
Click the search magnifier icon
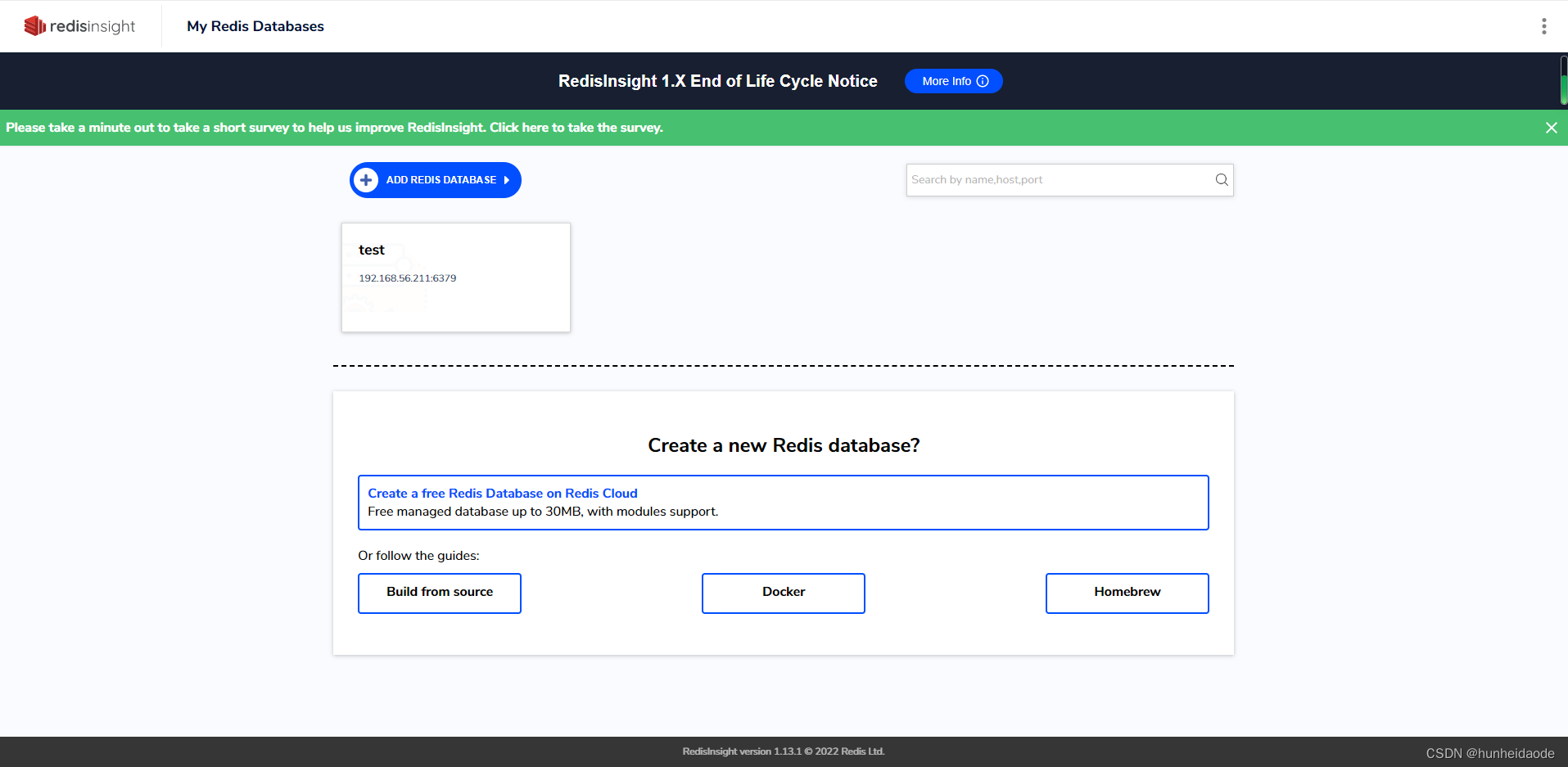pos(1221,179)
